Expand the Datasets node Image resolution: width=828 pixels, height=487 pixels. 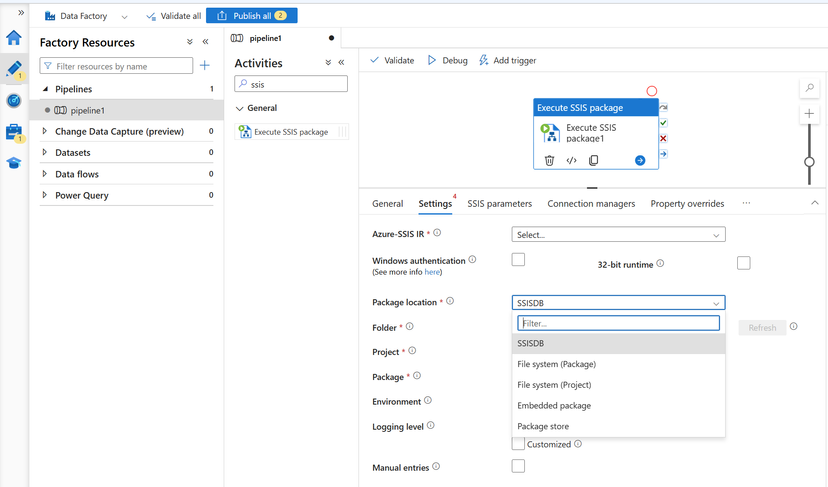click(45, 152)
